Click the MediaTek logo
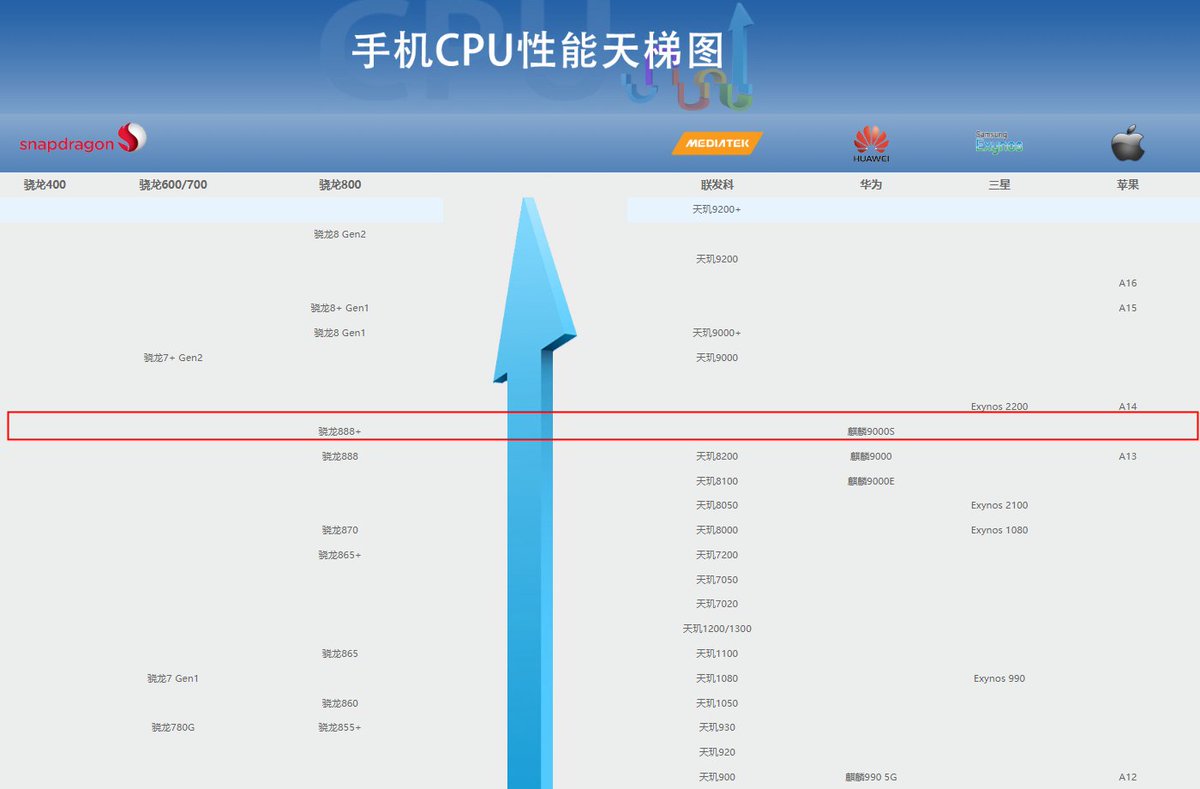Viewport: 1200px width, 789px height. pos(717,144)
